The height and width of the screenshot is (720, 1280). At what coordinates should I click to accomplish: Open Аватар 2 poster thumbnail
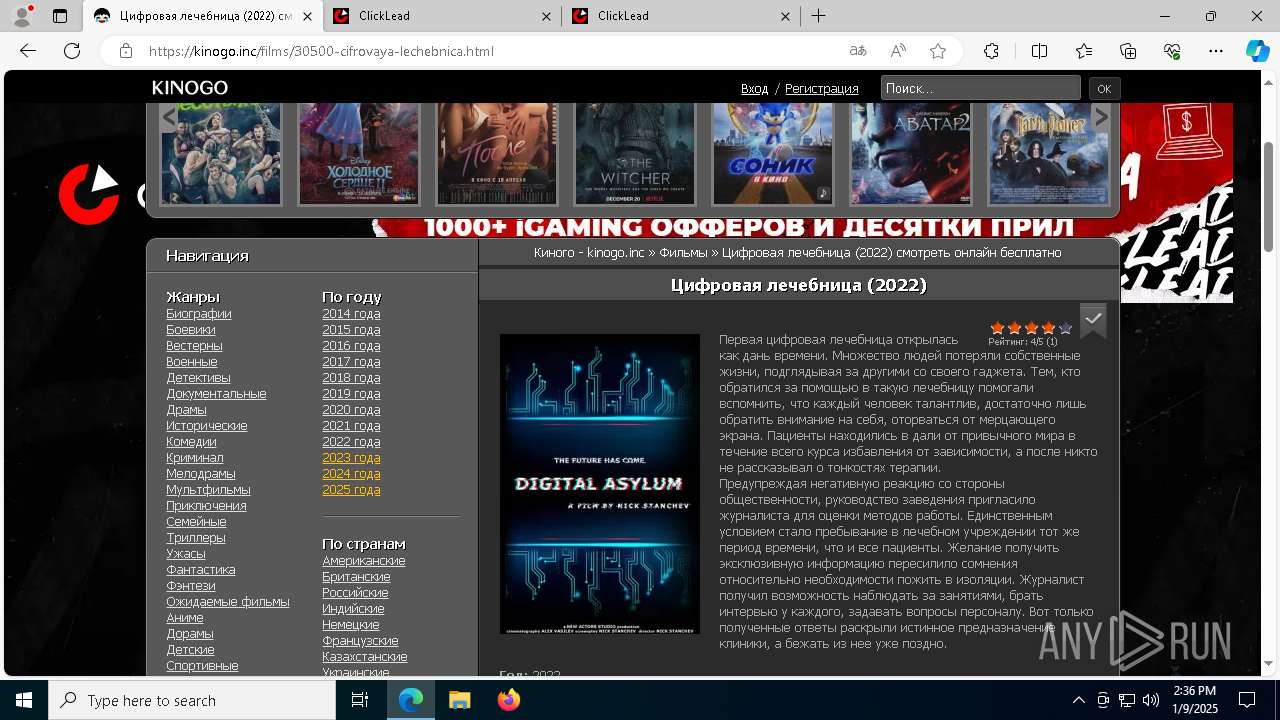911,153
